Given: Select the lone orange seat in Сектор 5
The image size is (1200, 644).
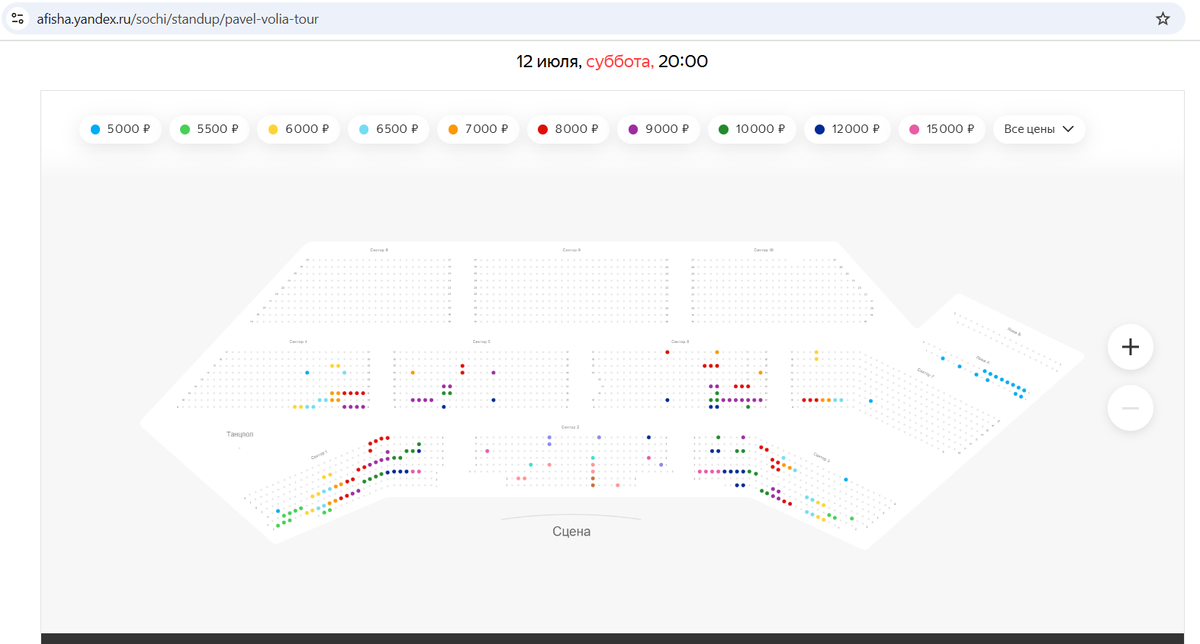Looking at the screenshot, I should tap(413, 373).
